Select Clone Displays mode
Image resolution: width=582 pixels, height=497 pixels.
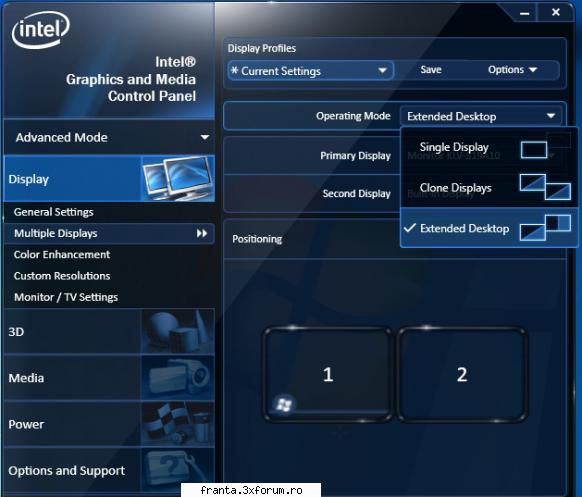click(x=489, y=187)
